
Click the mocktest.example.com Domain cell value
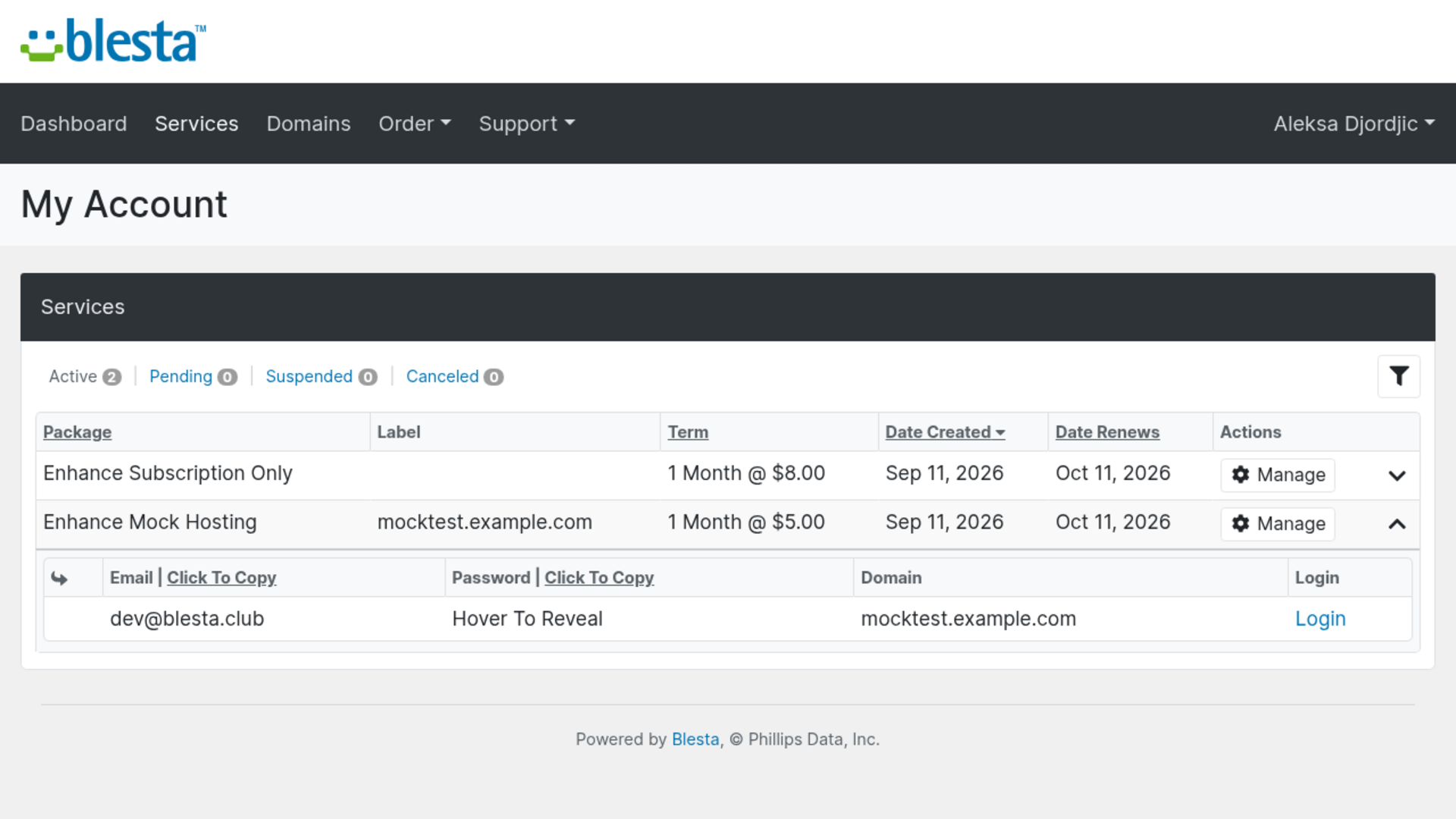968,619
